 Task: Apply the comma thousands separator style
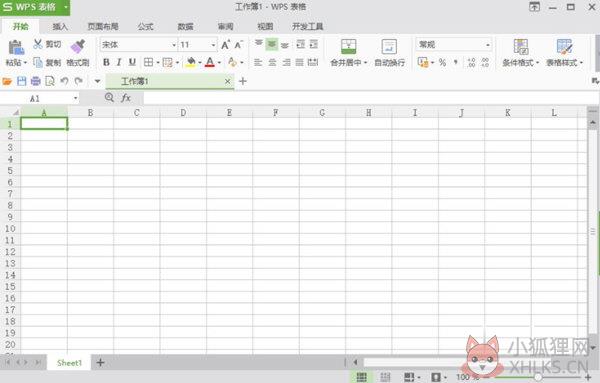(456, 62)
